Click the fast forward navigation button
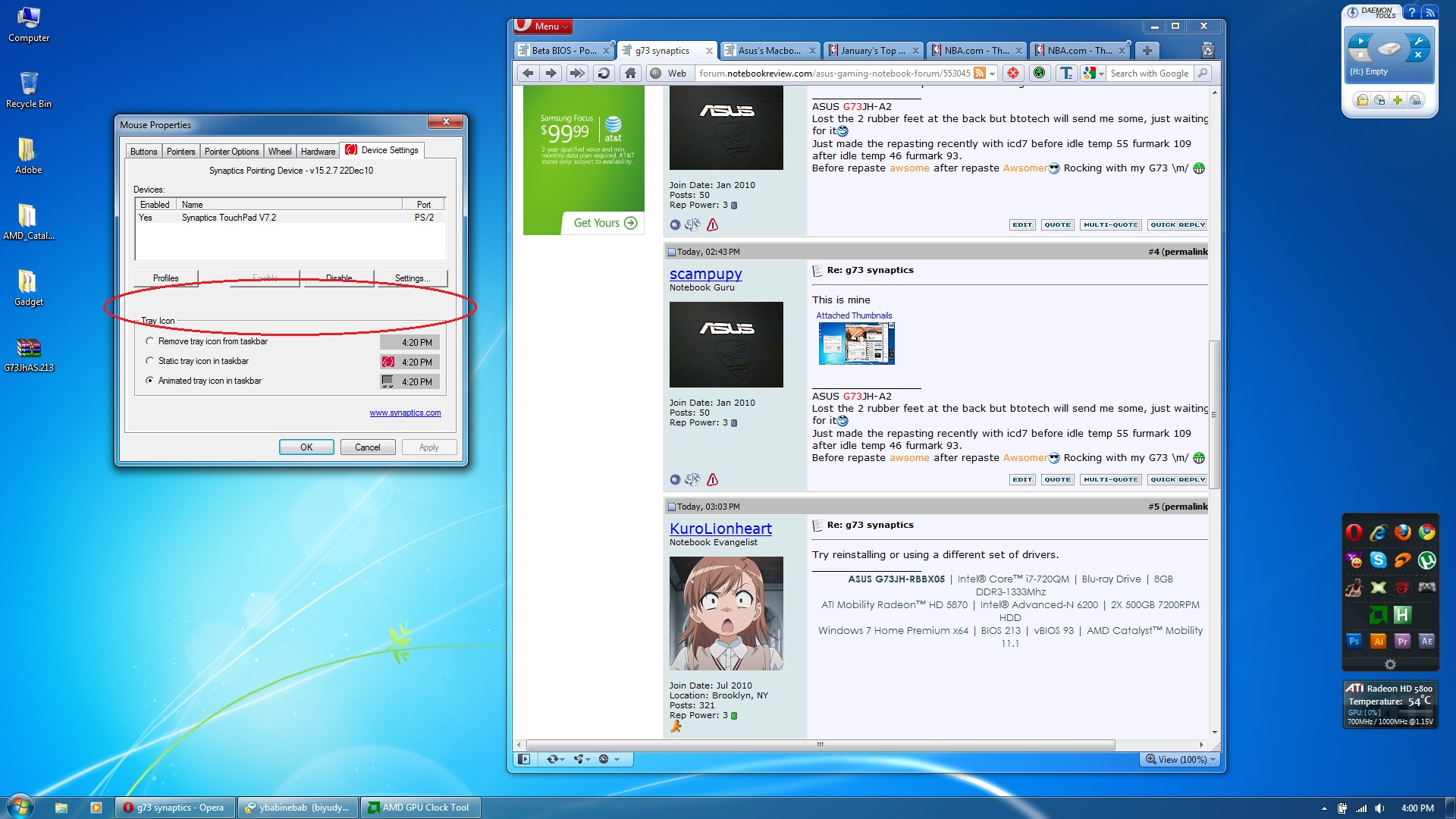This screenshot has height=819, width=1456. [x=577, y=74]
